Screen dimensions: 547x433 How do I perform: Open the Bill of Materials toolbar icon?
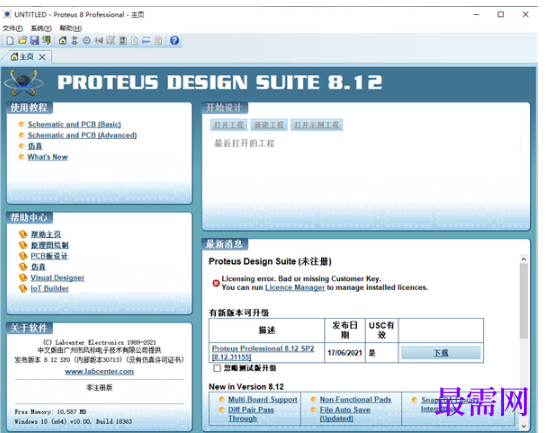[134, 40]
